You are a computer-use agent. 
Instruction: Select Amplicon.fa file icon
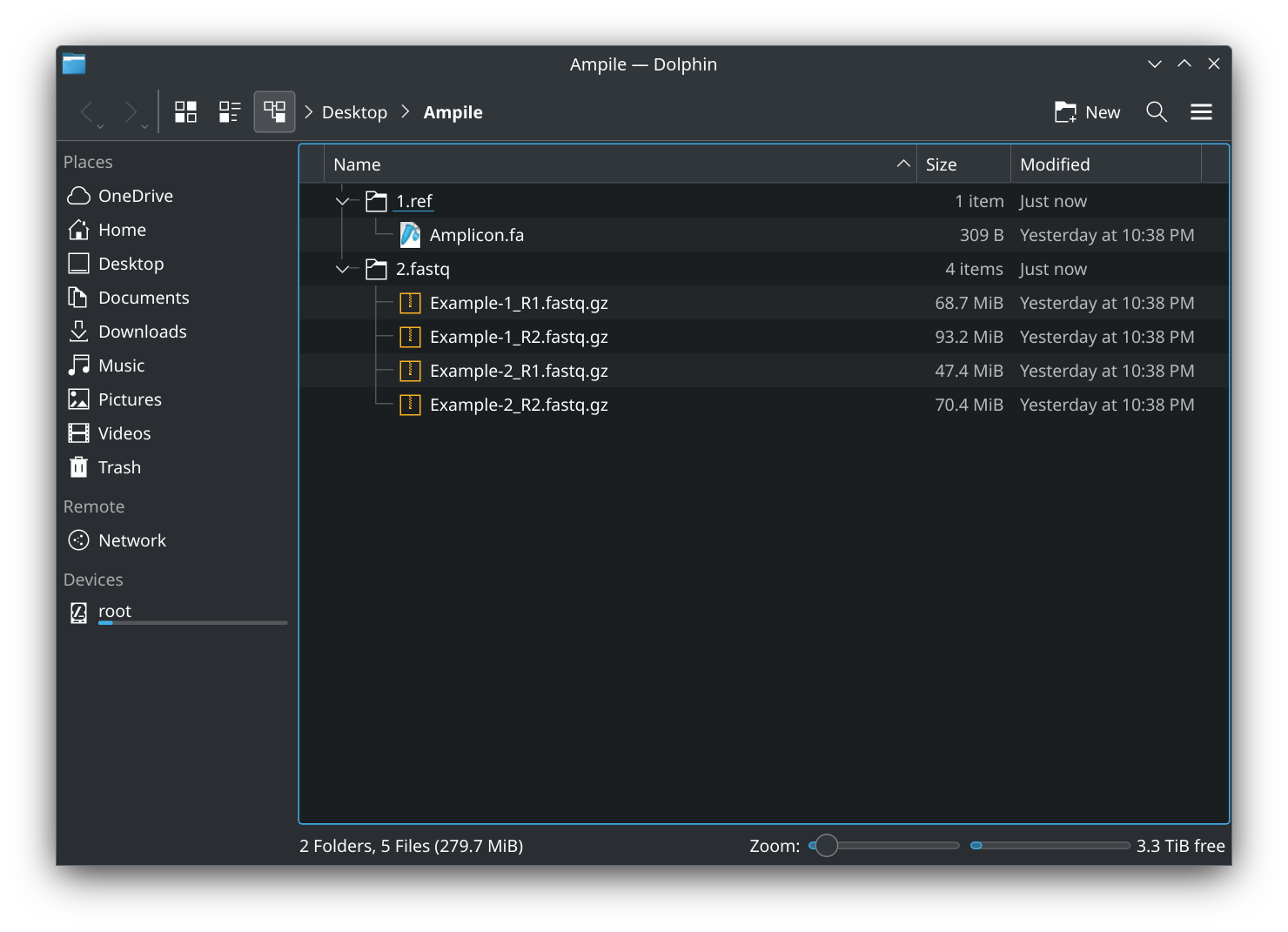tap(410, 235)
